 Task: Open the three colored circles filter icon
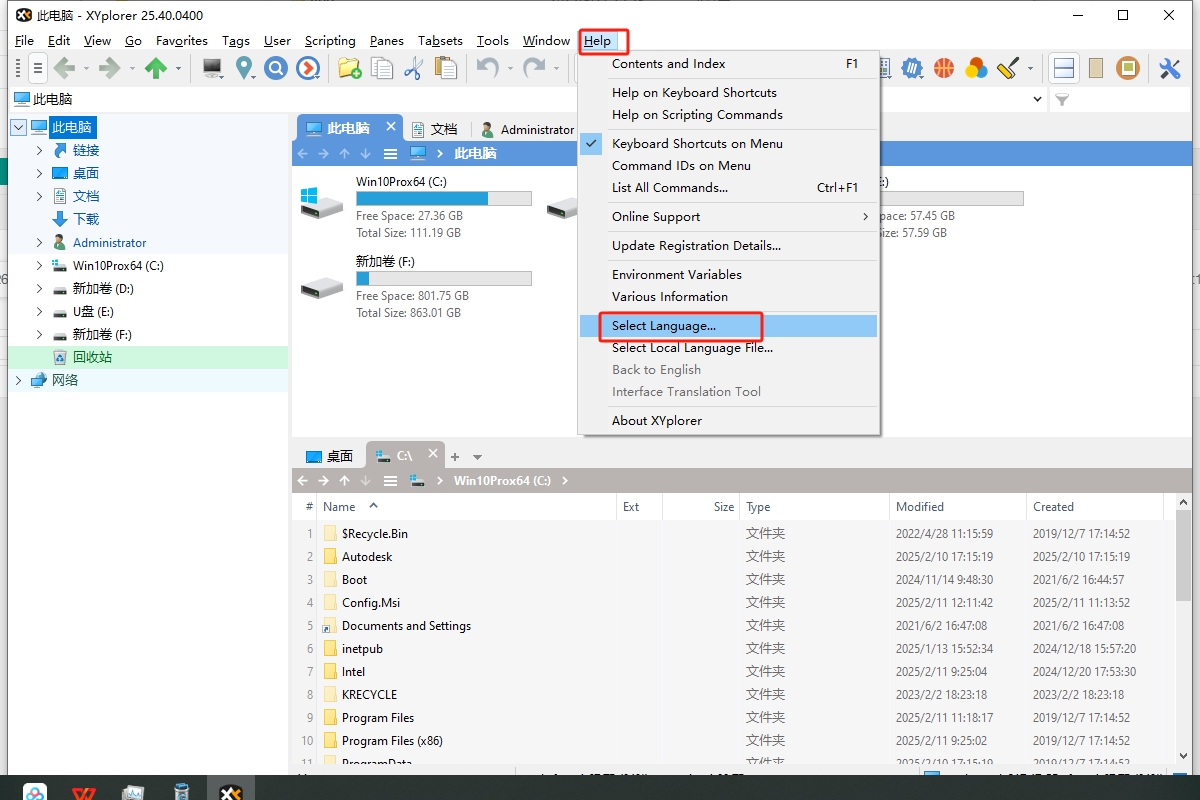tap(976, 68)
